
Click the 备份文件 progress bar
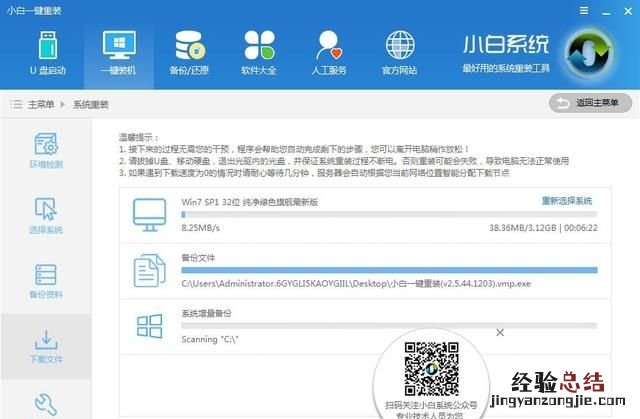[x=389, y=270]
